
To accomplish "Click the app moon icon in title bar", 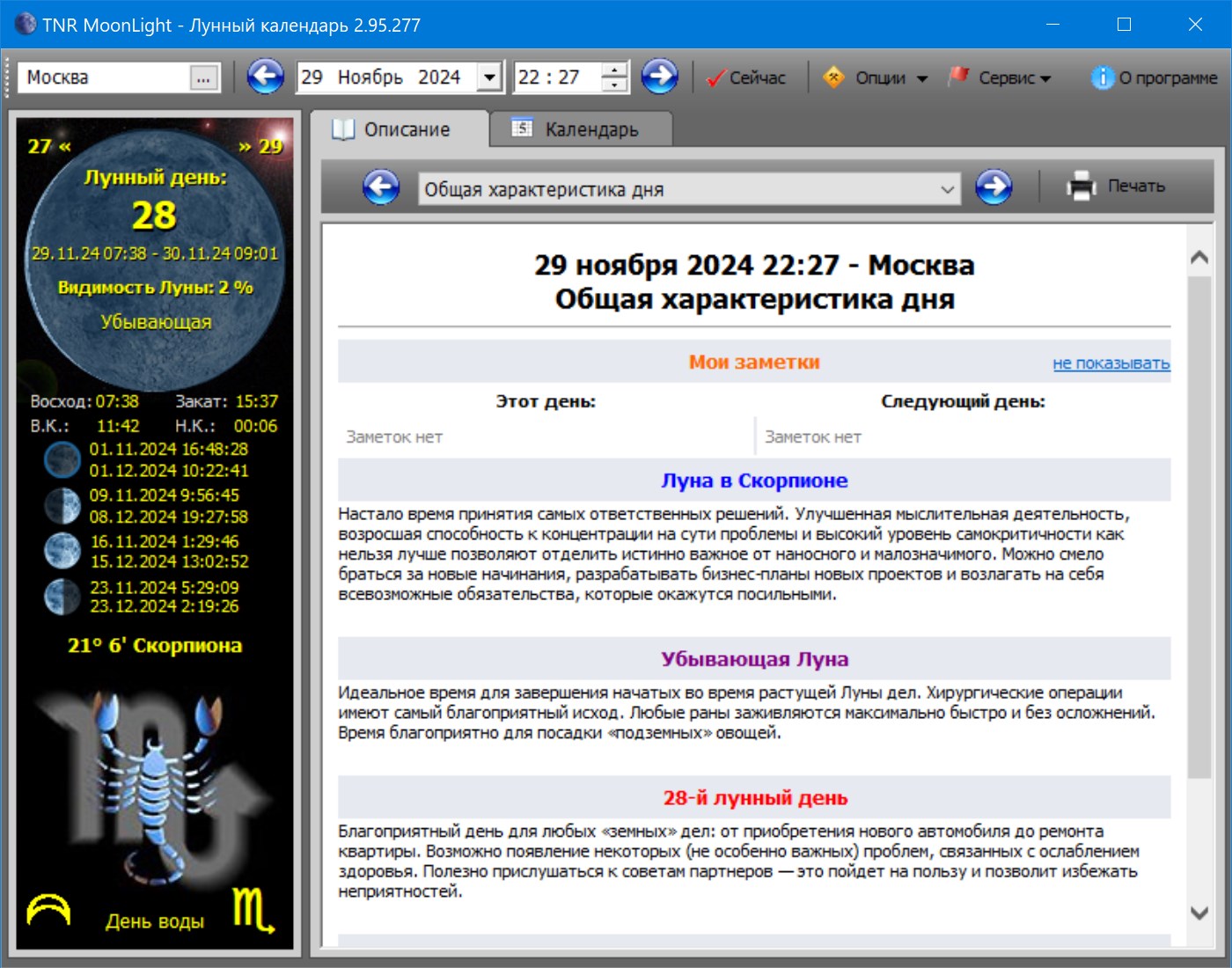I will (26, 24).
